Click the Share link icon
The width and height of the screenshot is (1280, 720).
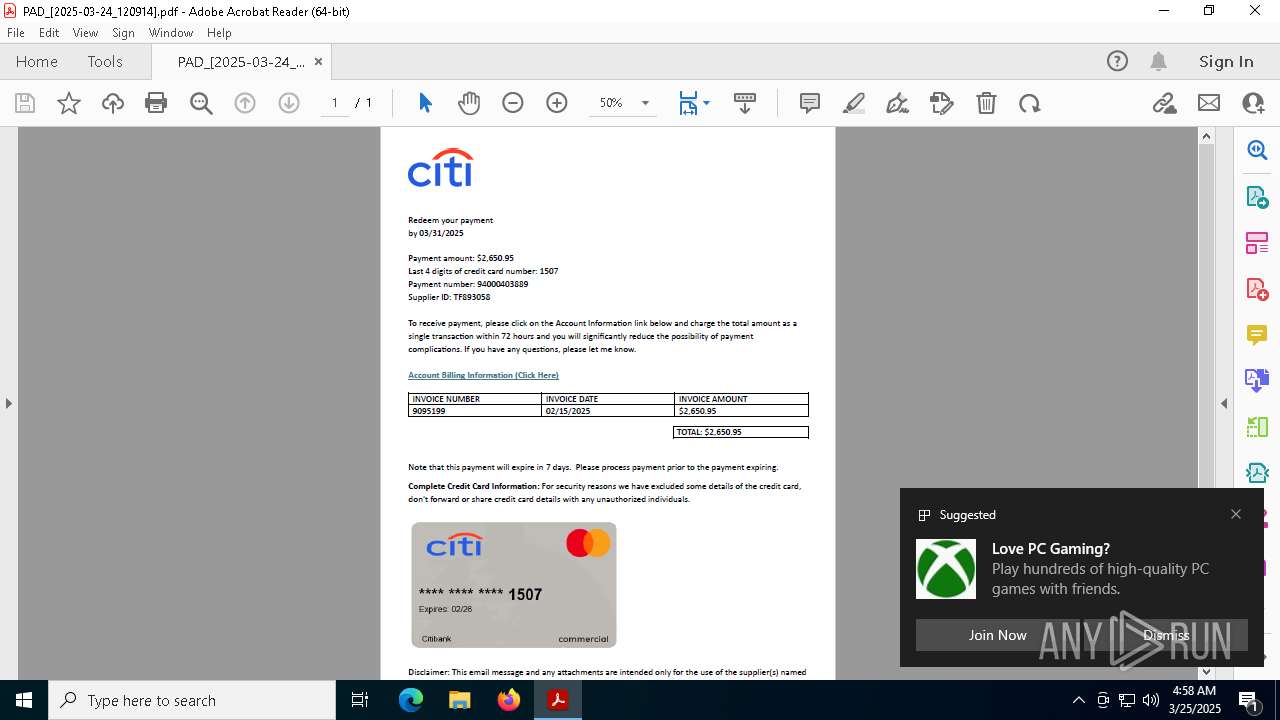(1165, 103)
